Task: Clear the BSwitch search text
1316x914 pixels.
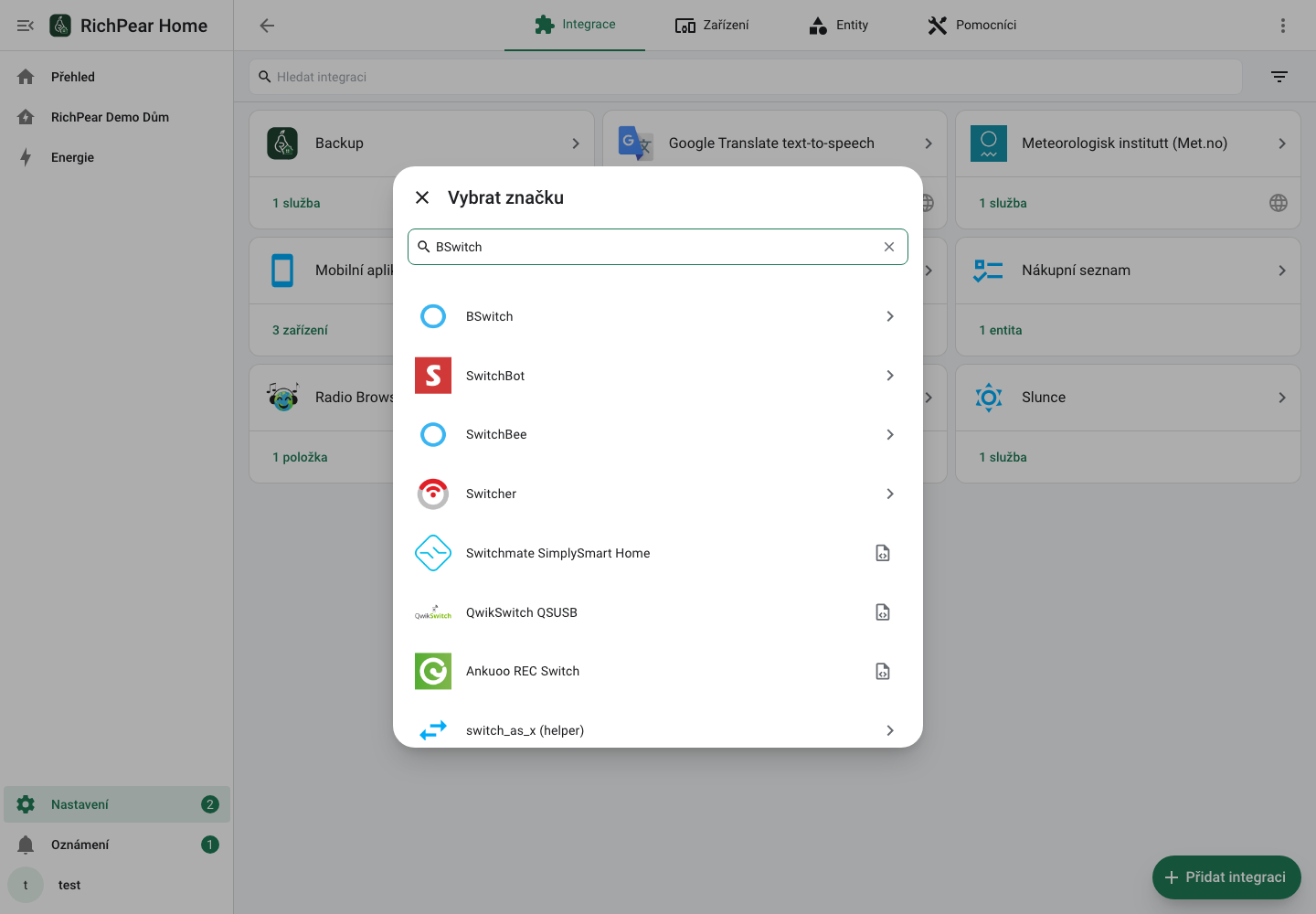Action: [889, 247]
